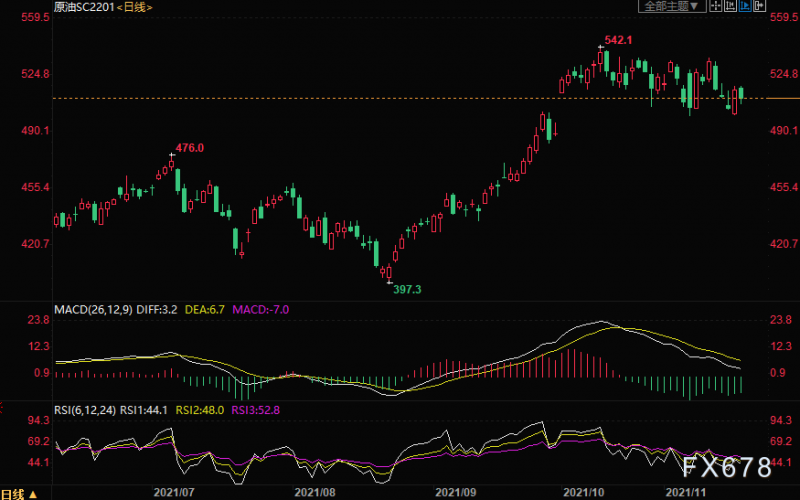This screenshot has height=500, width=800.
Task: Click the <日线> period label in title
Action: click(135, 7)
